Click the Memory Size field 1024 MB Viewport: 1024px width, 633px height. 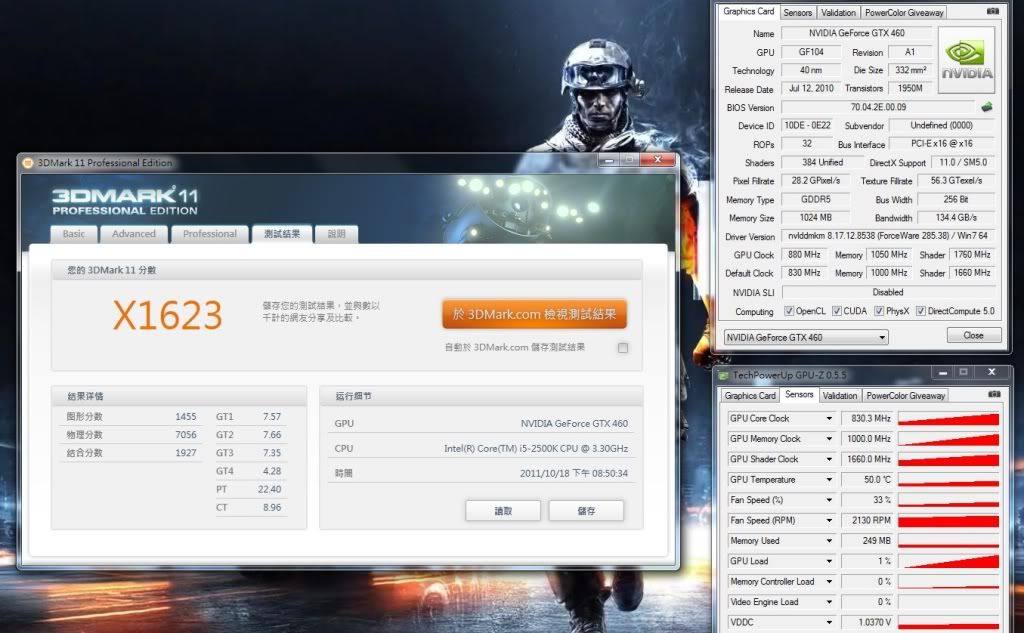point(815,218)
